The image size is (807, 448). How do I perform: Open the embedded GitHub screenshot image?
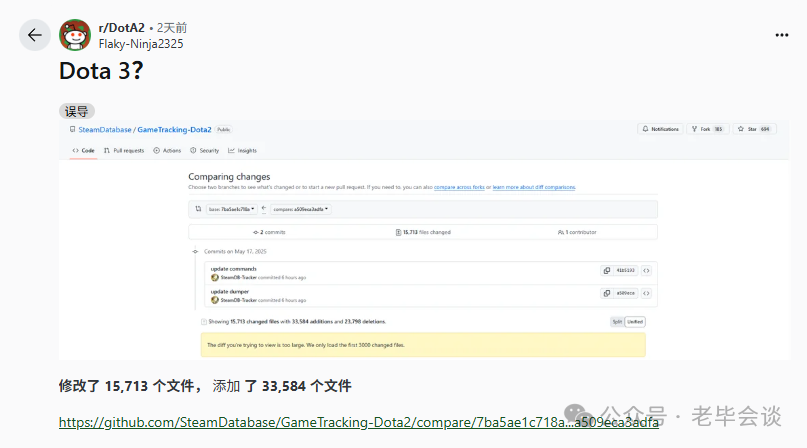click(424, 240)
